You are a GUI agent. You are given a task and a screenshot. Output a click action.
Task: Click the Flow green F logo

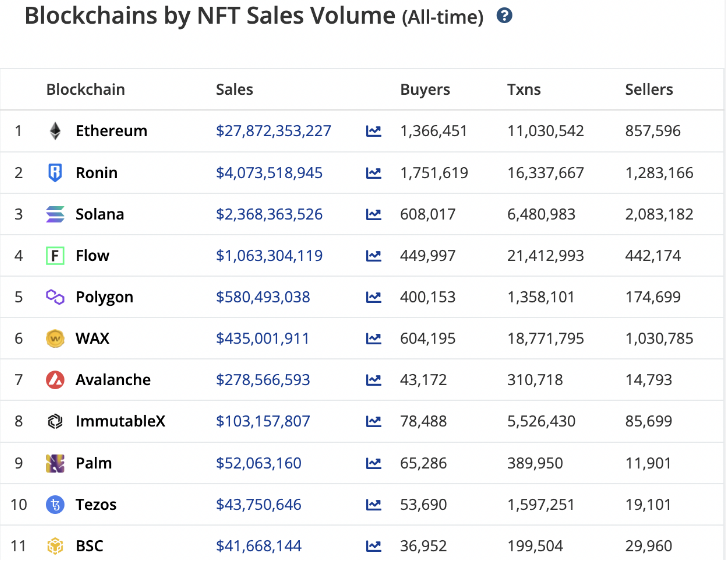coord(55,256)
